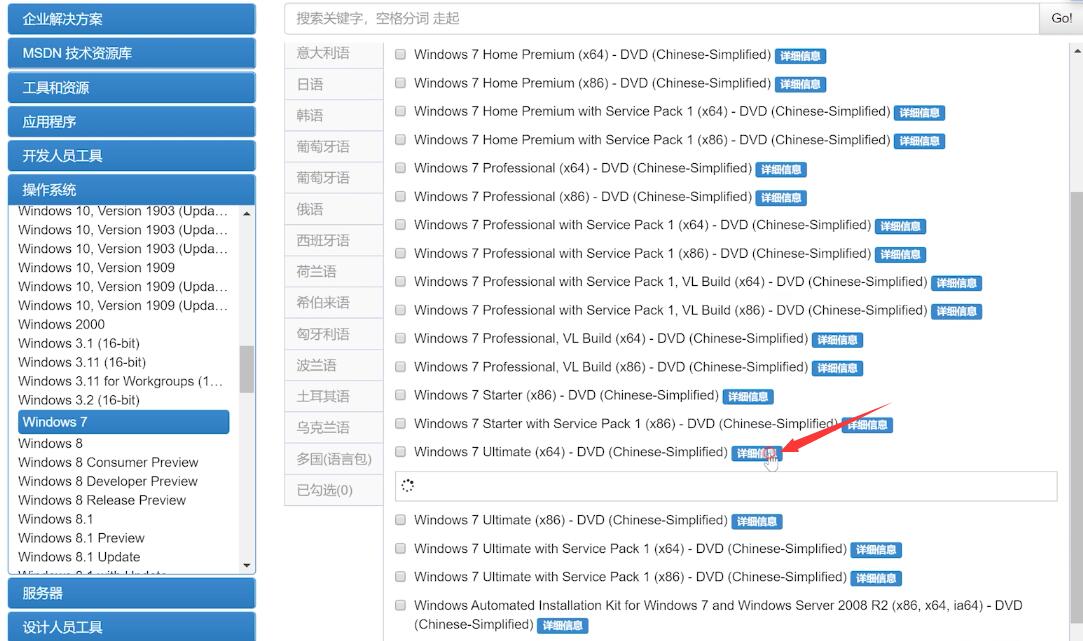Open 详细信息 for Automated Installation Kit
This screenshot has height=641, width=1083.
click(562, 626)
